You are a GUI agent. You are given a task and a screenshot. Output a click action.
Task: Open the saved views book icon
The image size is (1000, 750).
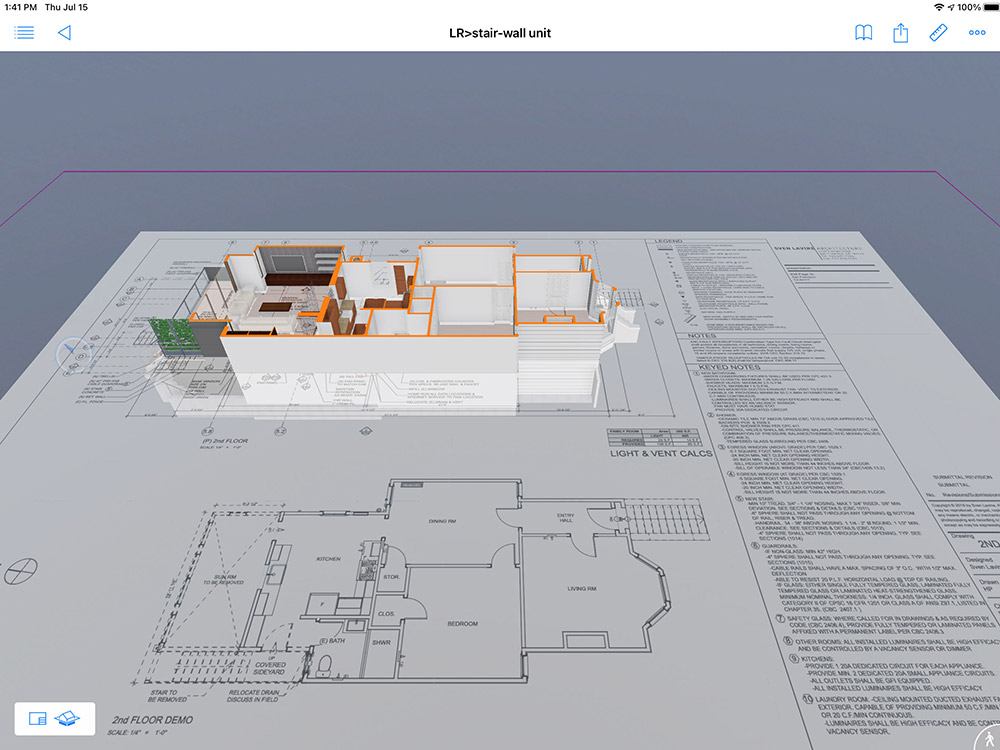[864, 33]
